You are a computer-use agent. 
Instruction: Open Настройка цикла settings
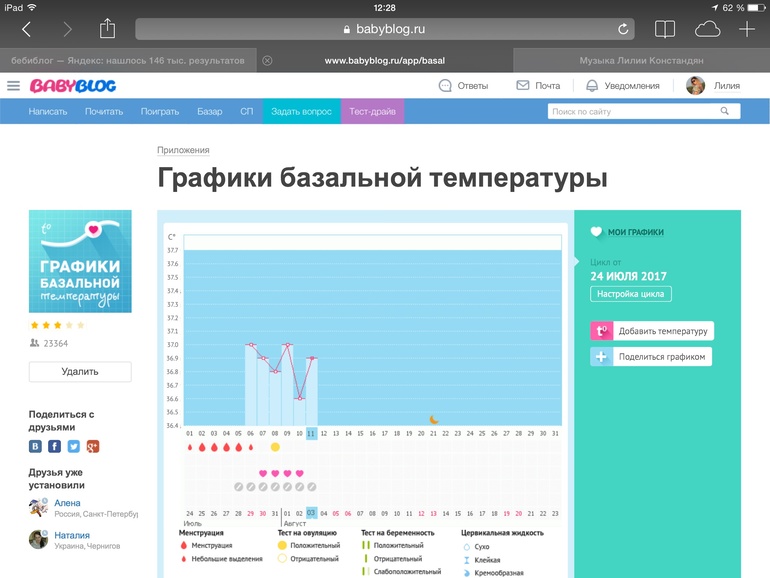tap(631, 294)
